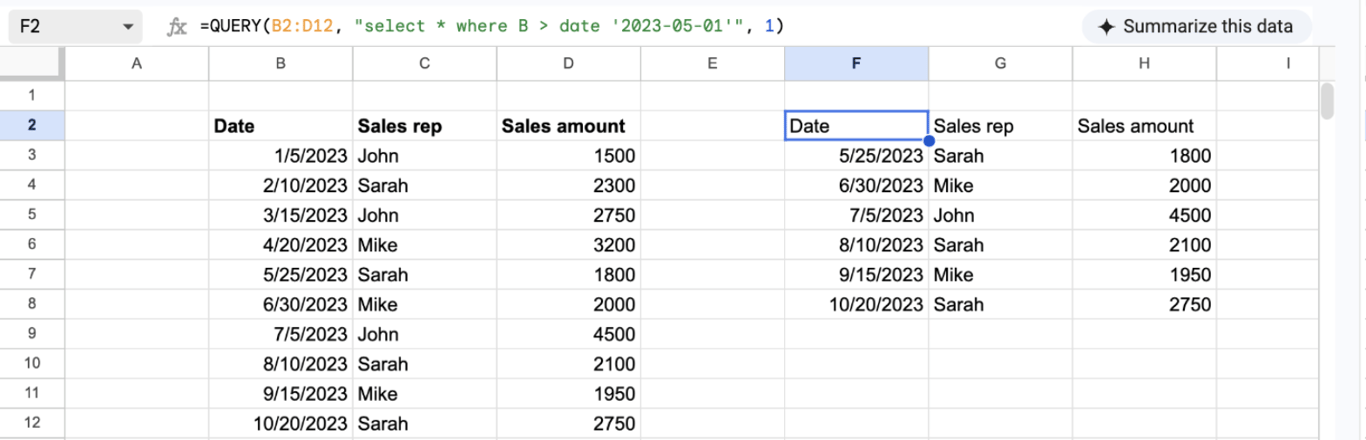Click 6/30/2023 in the query result column F
Viewport: 1366px width, 440px height.
(881, 186)
